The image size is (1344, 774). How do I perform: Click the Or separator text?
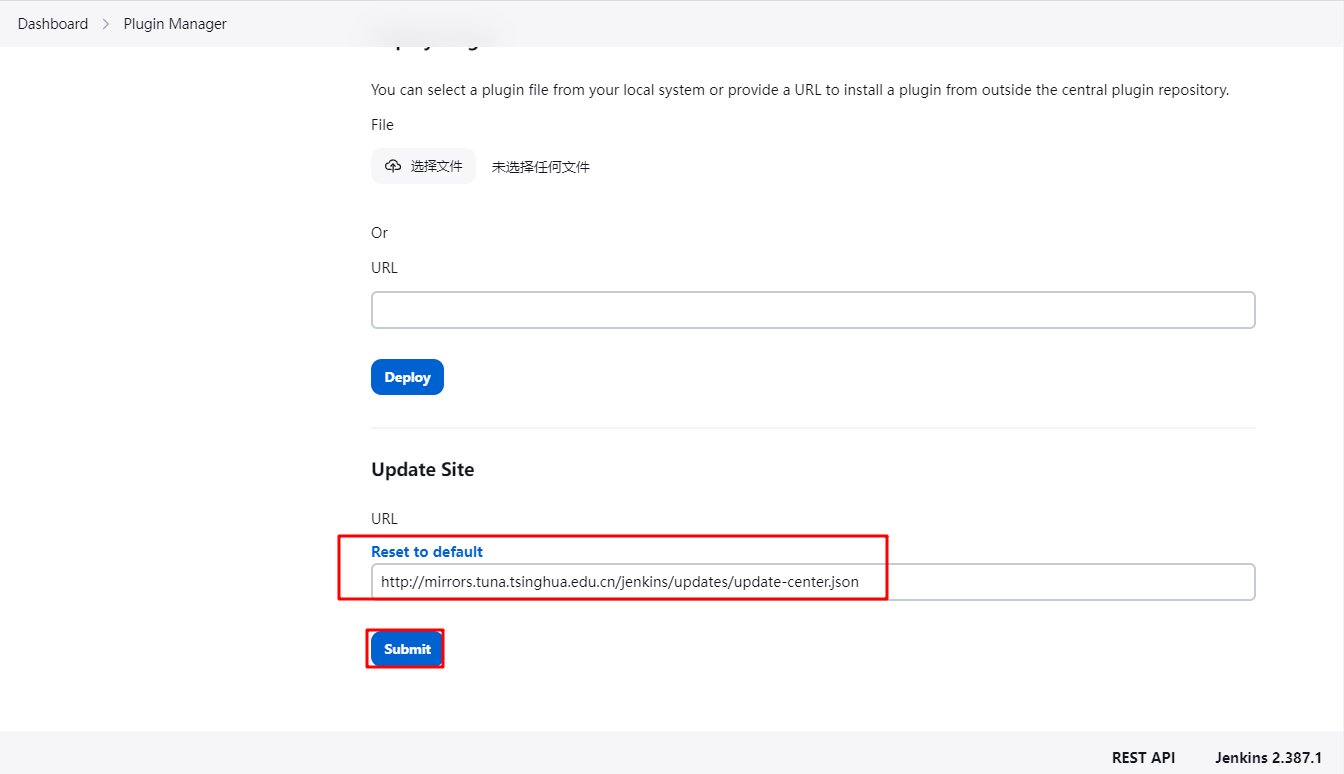(379, 233)
